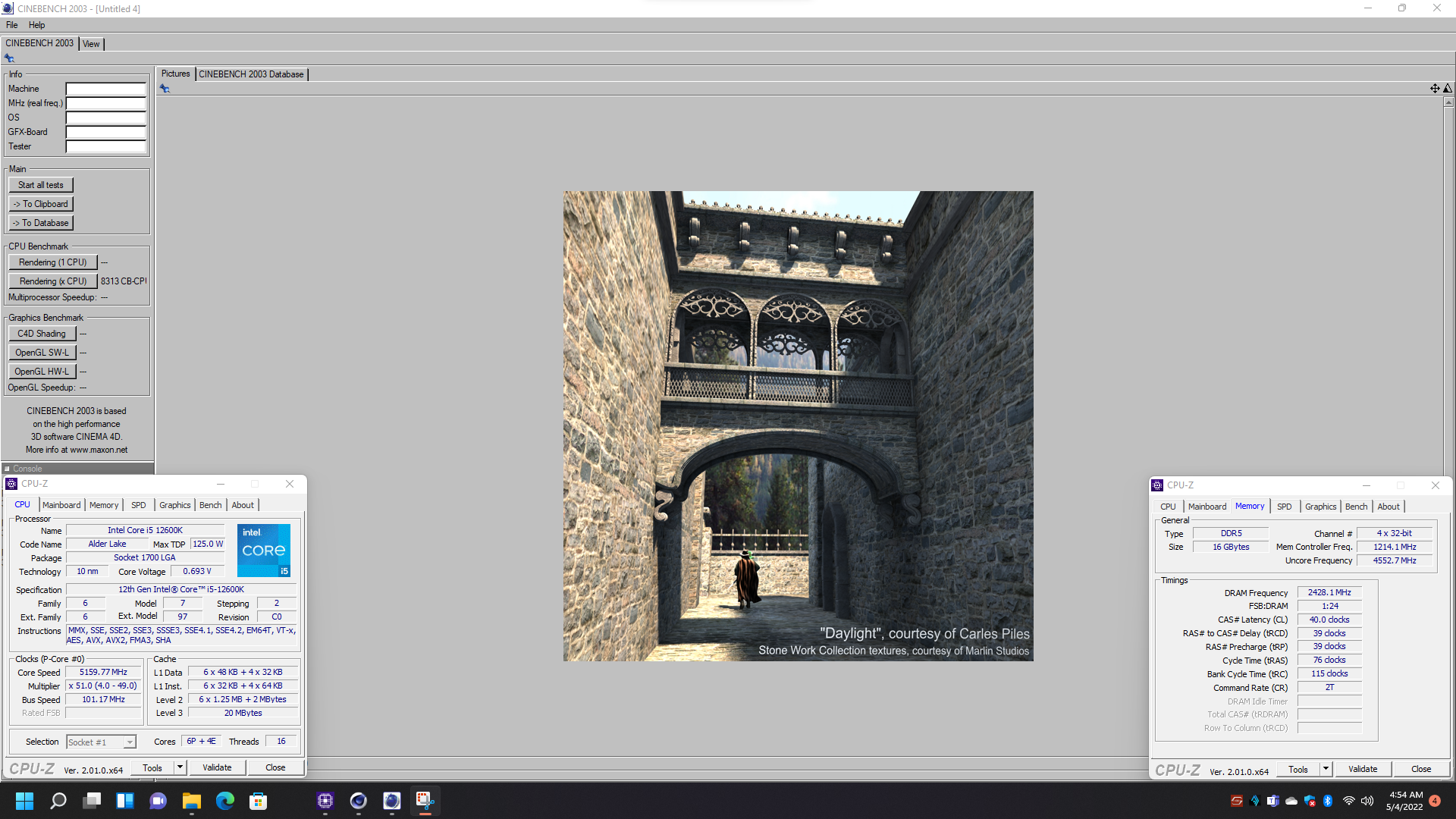Switch to the CPU-Z taskbar icon
Screen dimensions: 1456x819
coord(325,801)
